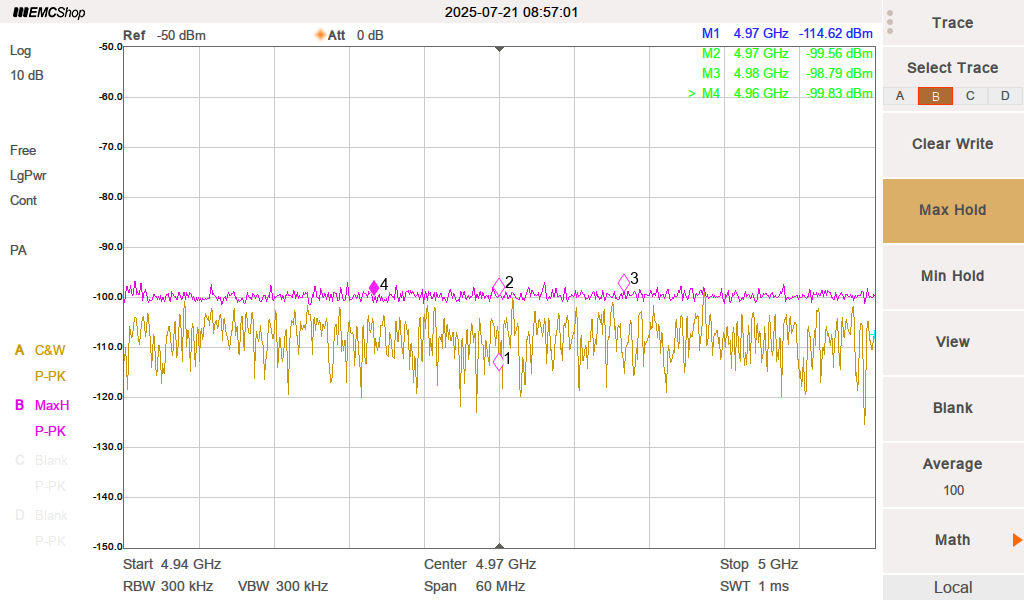Click the EMCShop logo
Viewport: 1024px width, 600px height.
click(x=49, y=13)
